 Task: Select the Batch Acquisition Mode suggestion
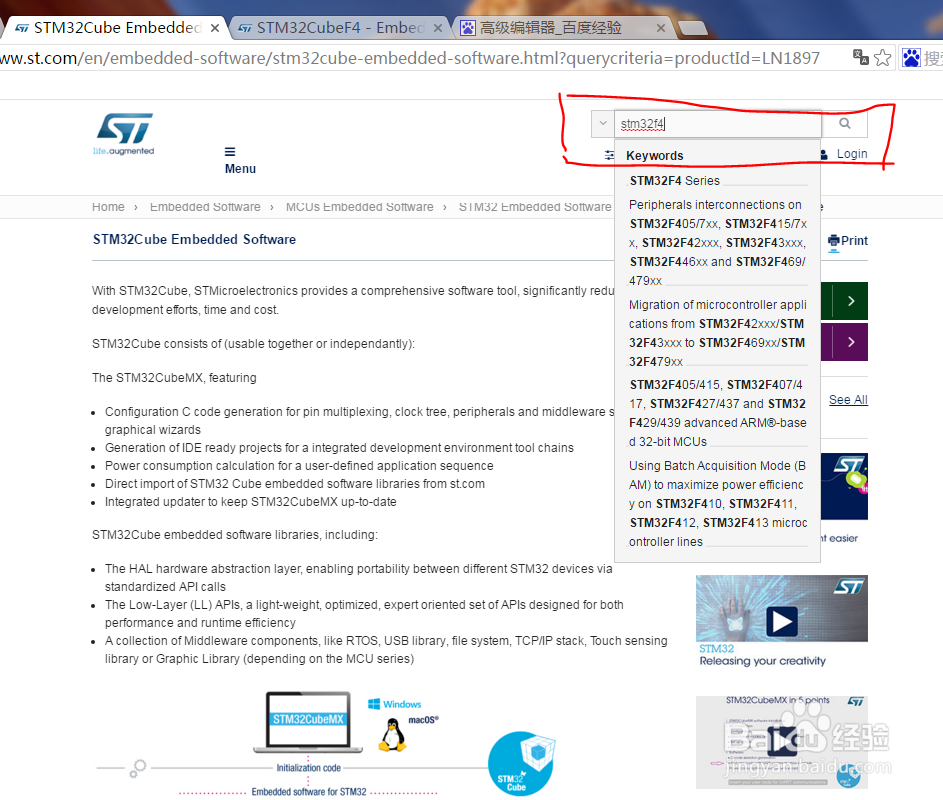pos(717,503)
